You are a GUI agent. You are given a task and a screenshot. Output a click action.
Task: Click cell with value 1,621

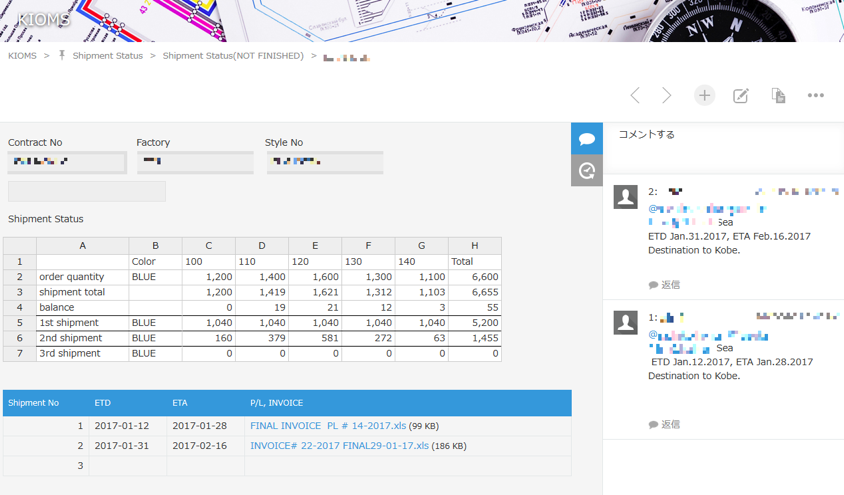(315, 292)
